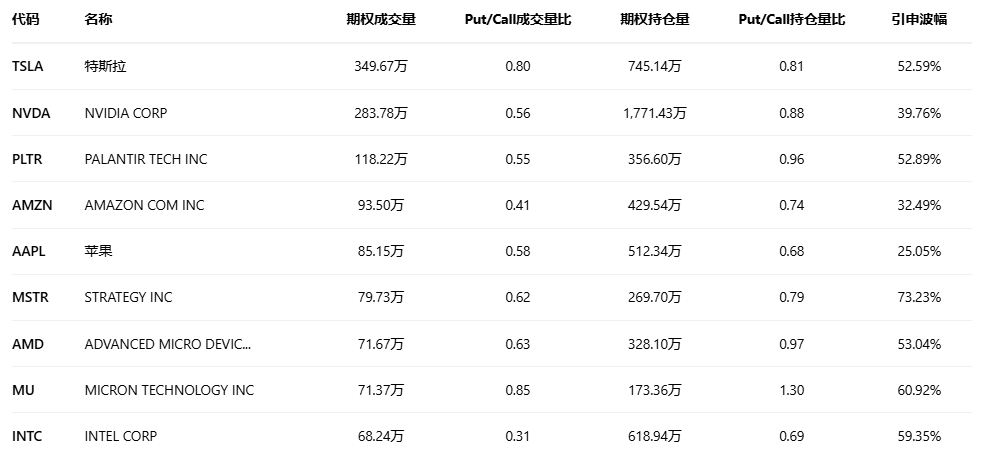The height and width of the screenshot is (464, 1004).
Task: Select the AMZN ticker code
Action: [32, 205]
